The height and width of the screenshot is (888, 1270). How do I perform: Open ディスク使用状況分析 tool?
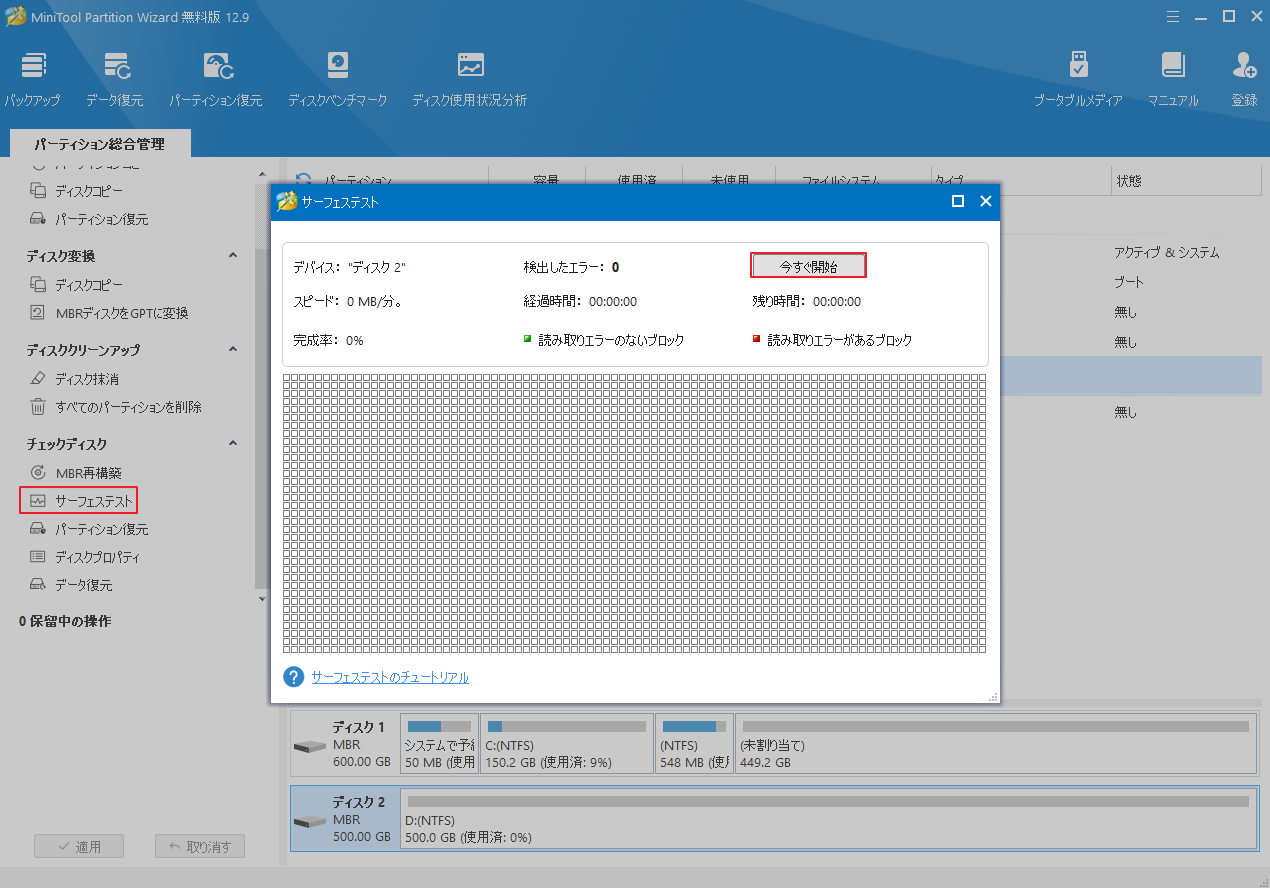(469, 79)
